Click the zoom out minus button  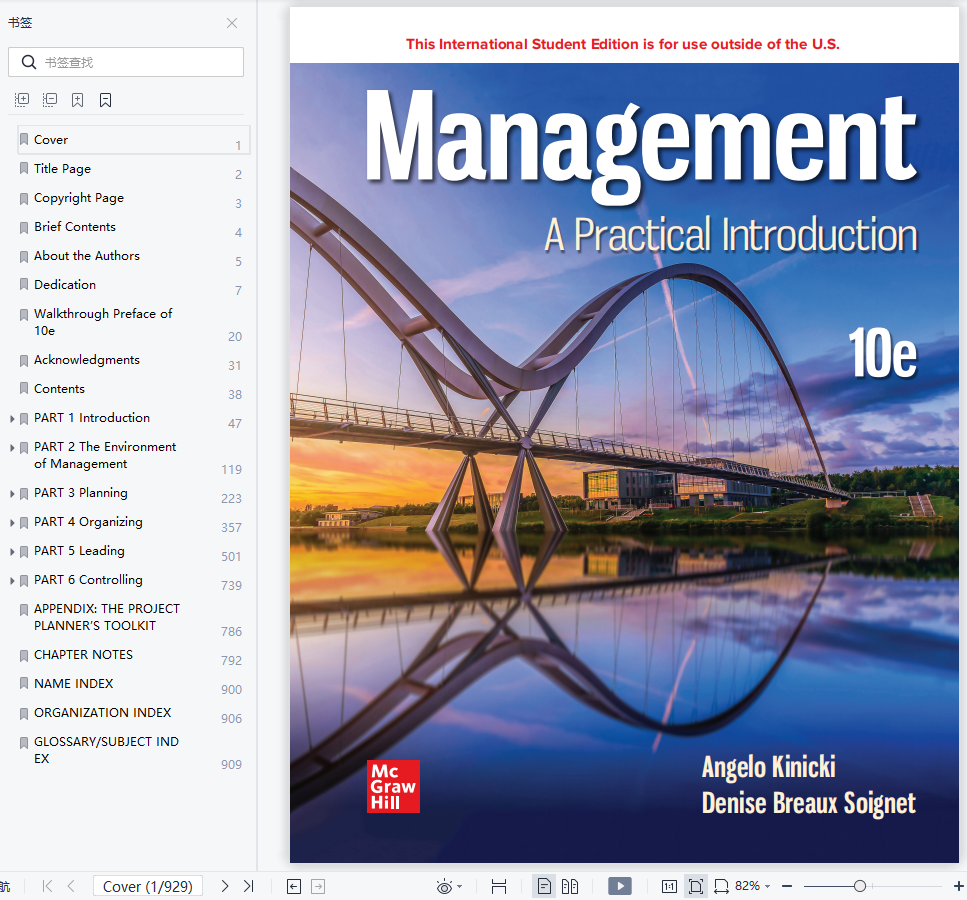787,886
